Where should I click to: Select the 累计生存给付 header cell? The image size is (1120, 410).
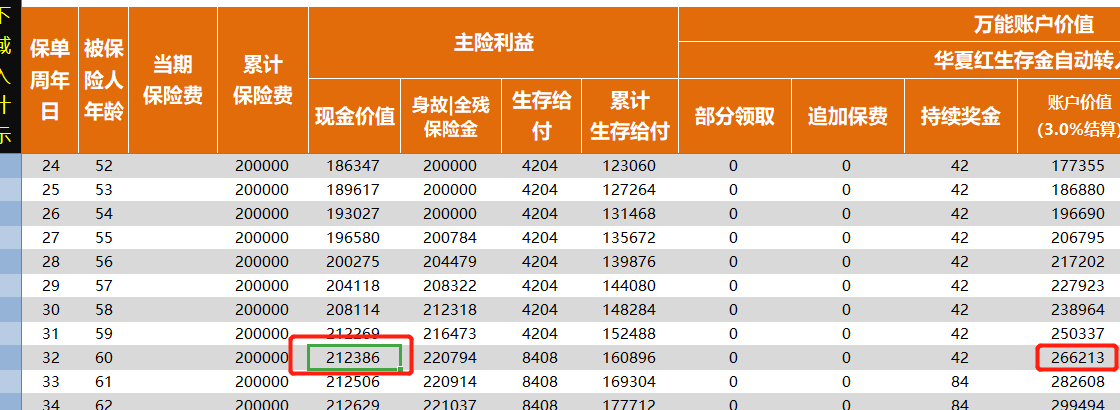(630, 116)
